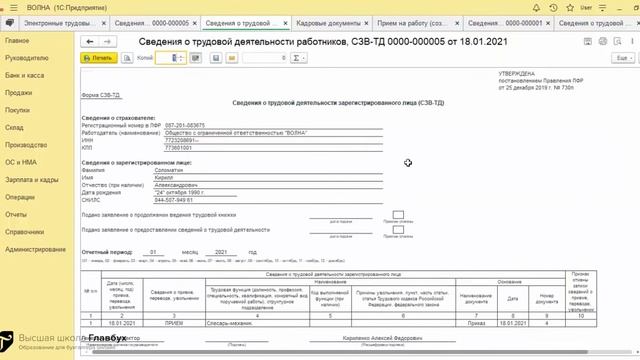Open the Справочники section

(x=24, y=232)
